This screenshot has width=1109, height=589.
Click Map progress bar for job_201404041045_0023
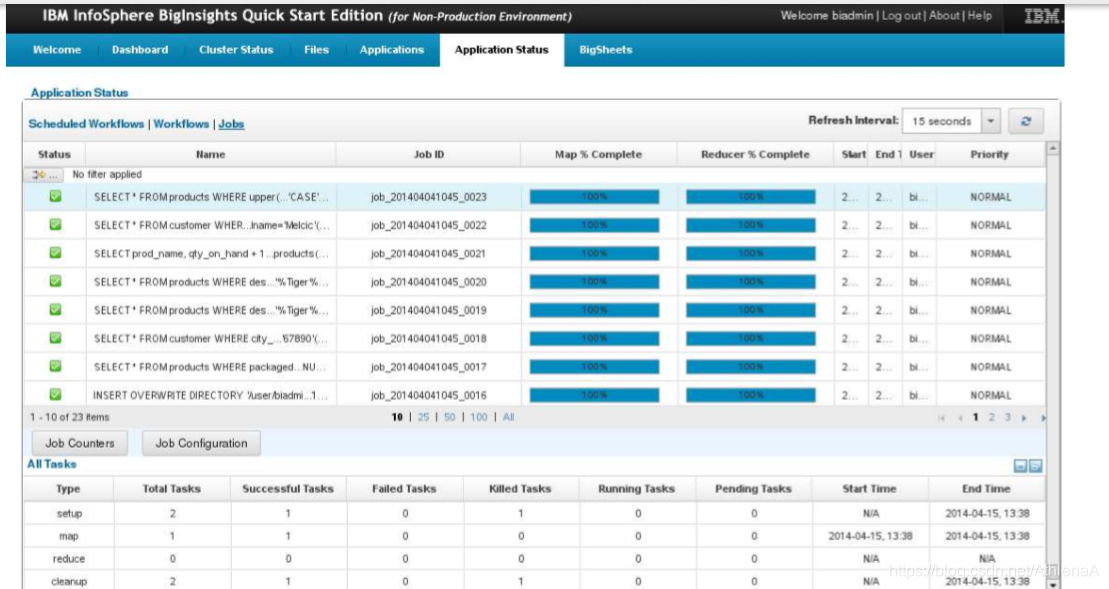pos(594,197)
